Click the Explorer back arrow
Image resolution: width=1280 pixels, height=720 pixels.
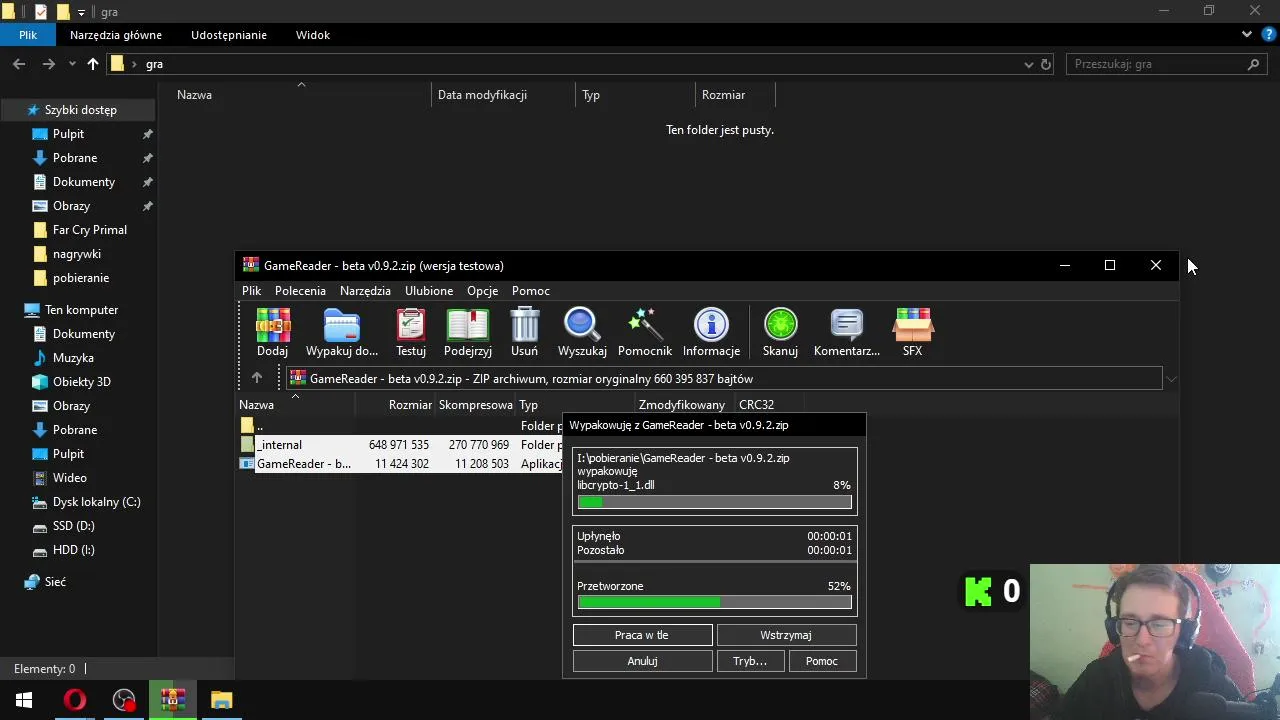[x=19, y=64]
